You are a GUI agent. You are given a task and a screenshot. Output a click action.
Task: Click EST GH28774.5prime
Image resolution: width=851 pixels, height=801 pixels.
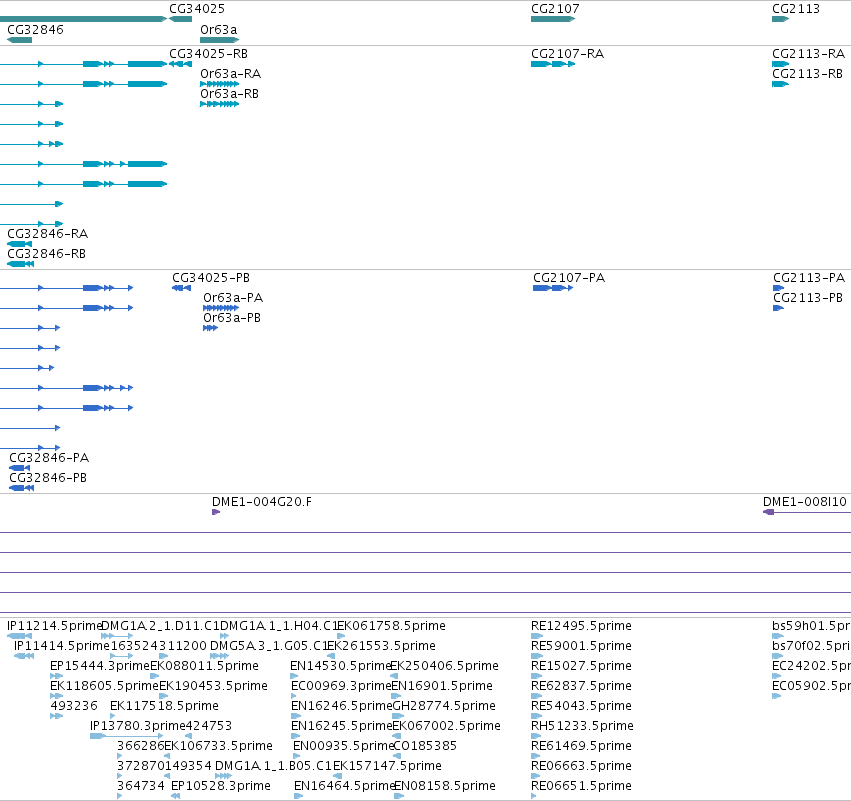[443, 706]
